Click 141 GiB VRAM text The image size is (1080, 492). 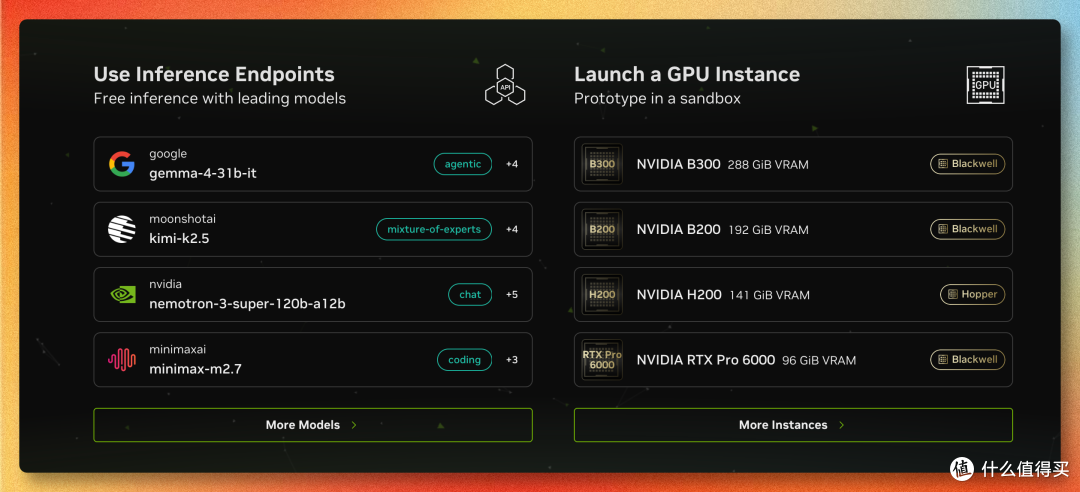tap(769, 295)
